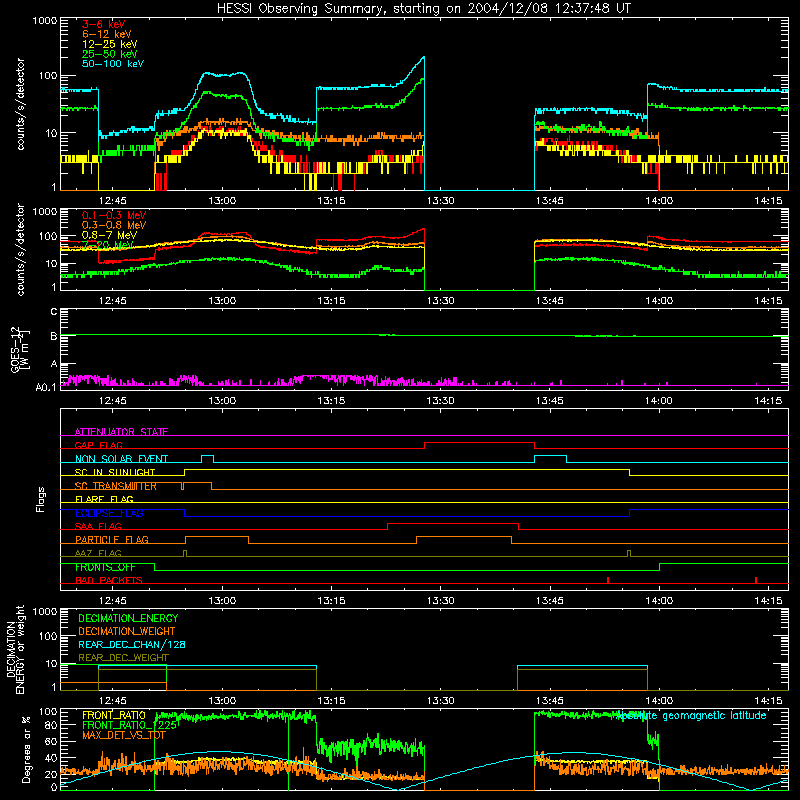
Task: Click the ATTENUATOR_STATE flag label
Action: pos(121,432)
